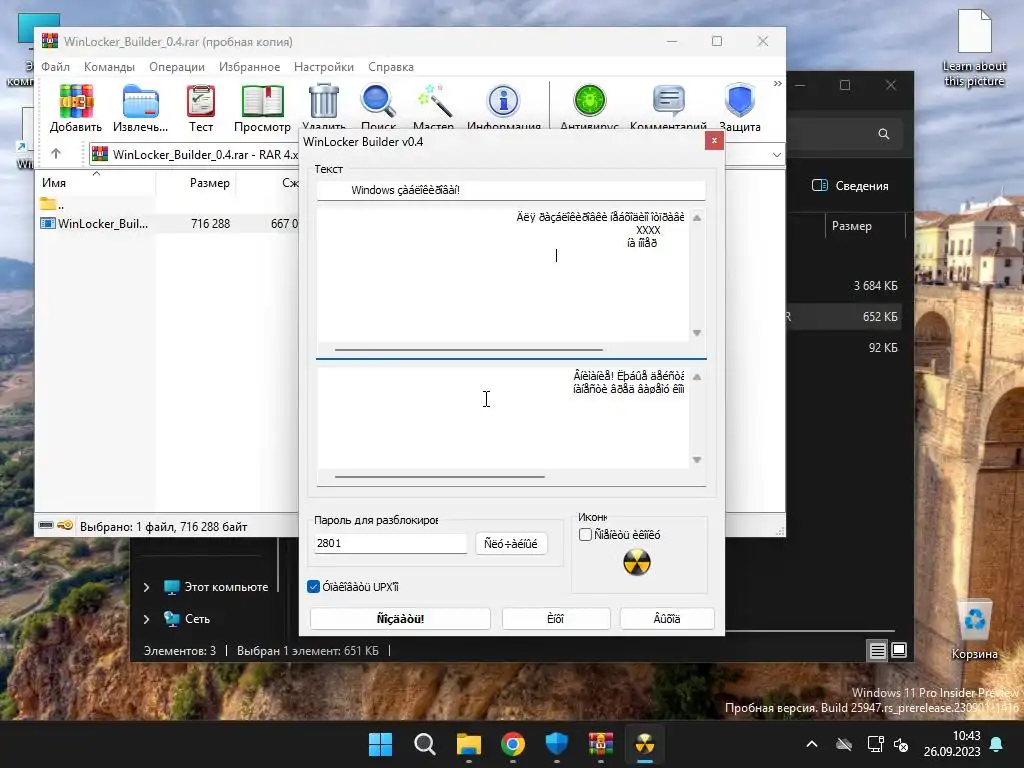Open the Настройки menu
The image size is (1024, 768).
(324, 67)
